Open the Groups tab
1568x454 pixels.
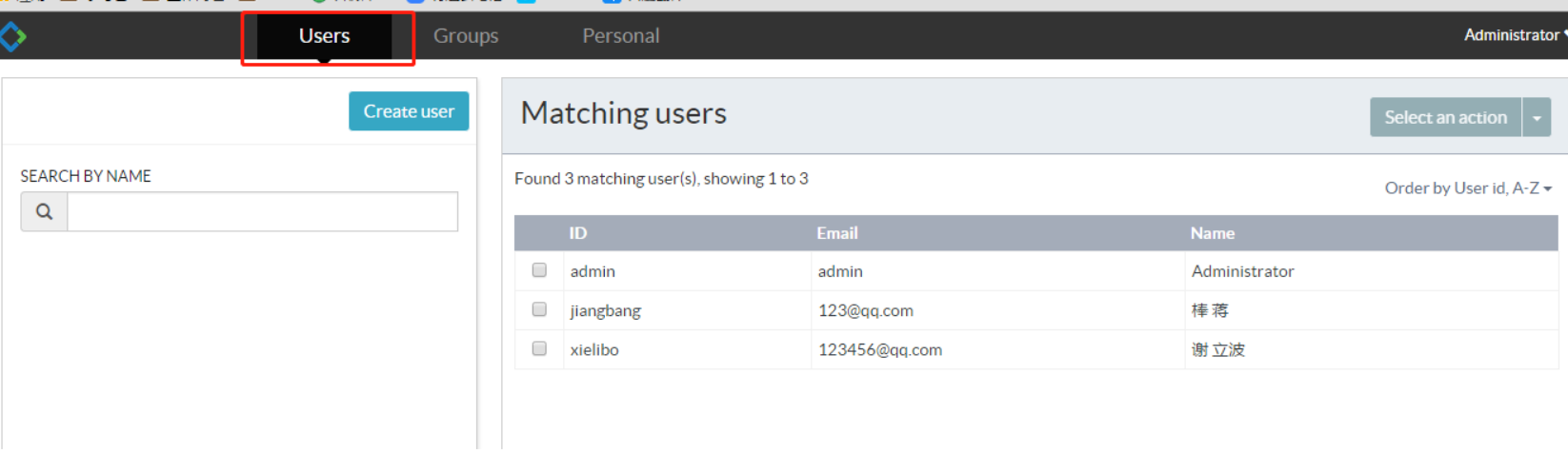466,36
